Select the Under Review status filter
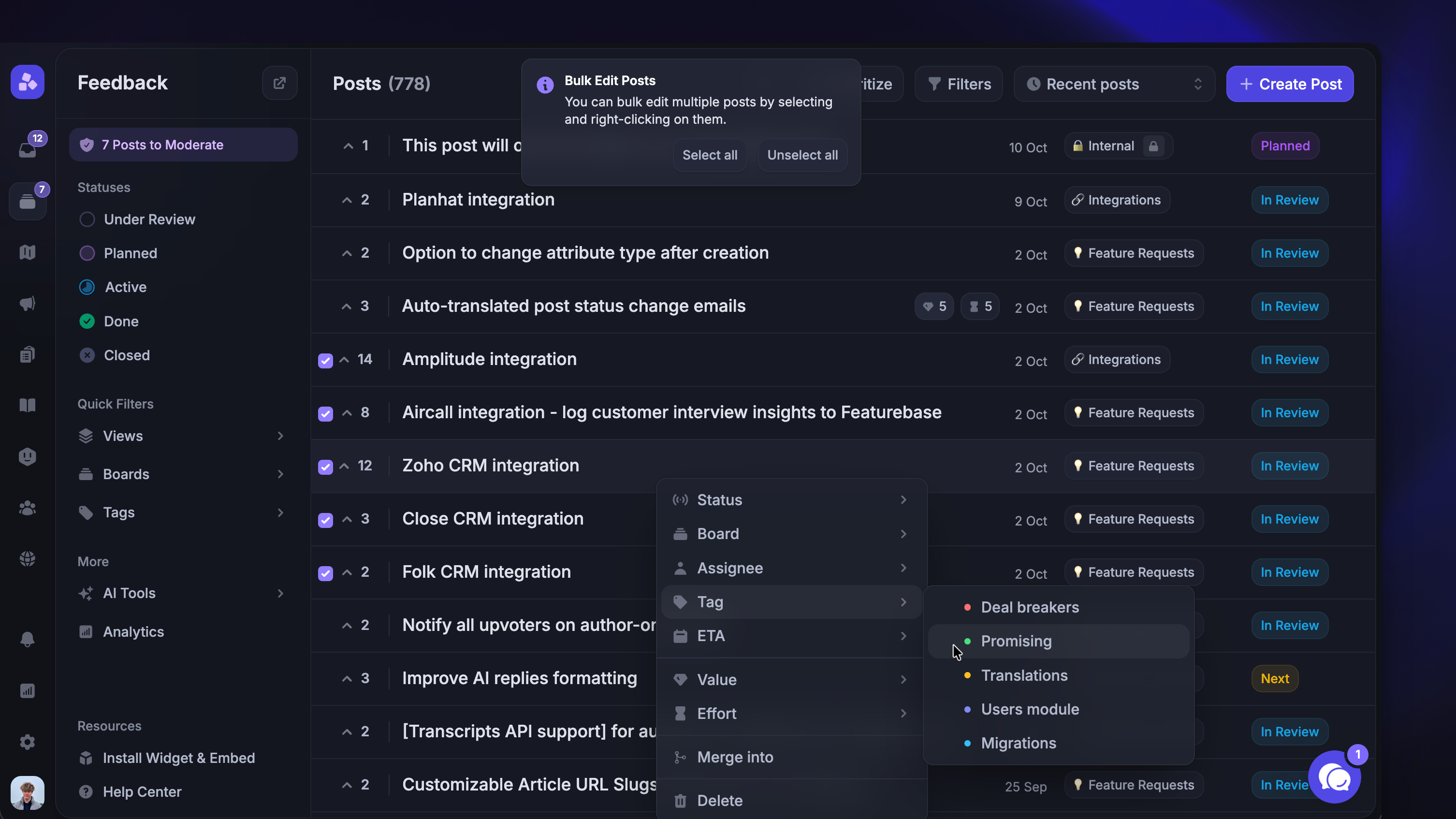The height and width of the screenshot is (819, 1456). coord(149,219)
